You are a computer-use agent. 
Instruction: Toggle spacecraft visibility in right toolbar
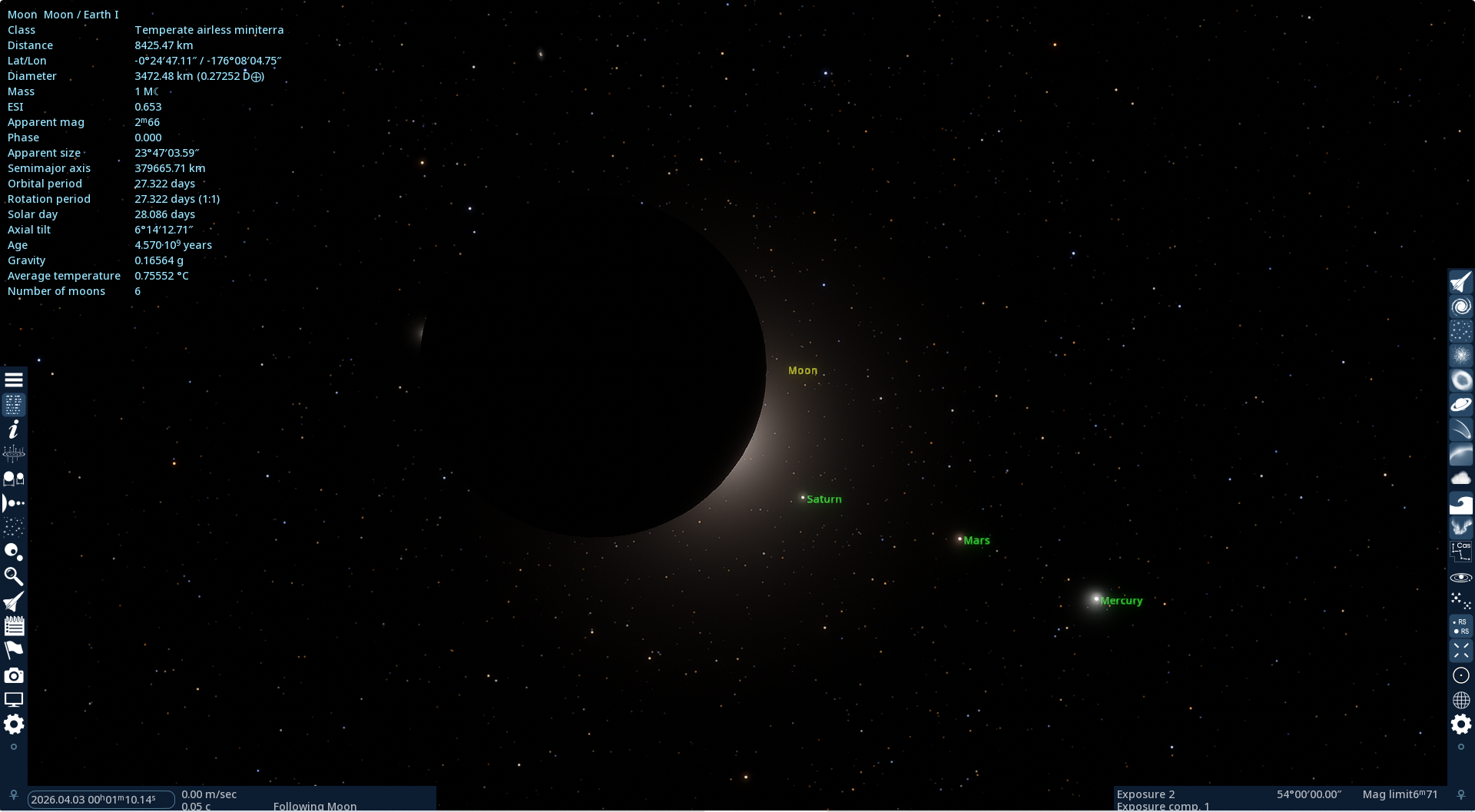1461,282
